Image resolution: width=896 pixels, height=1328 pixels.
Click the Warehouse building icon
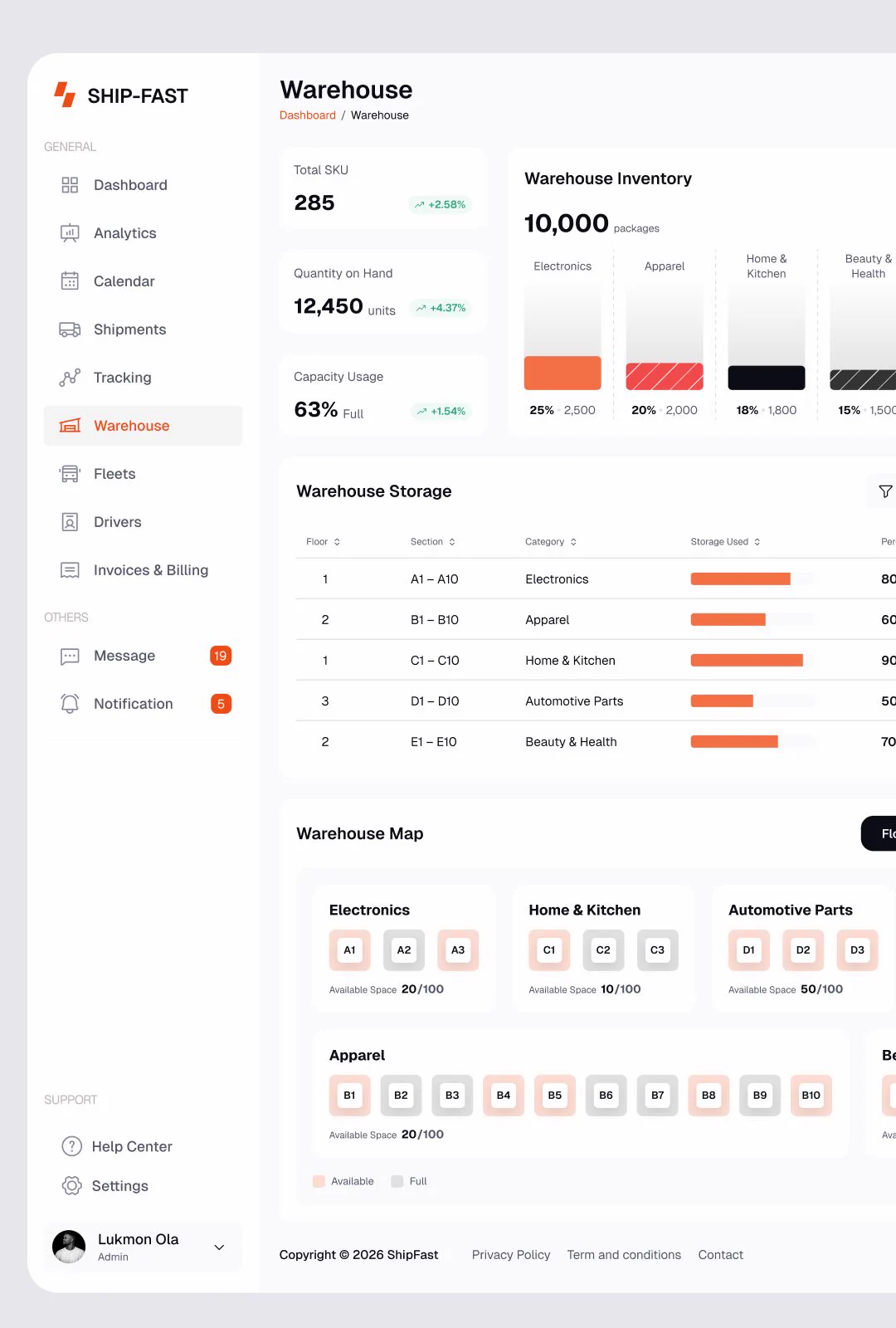pyautogui.click(x=70, y=426)
